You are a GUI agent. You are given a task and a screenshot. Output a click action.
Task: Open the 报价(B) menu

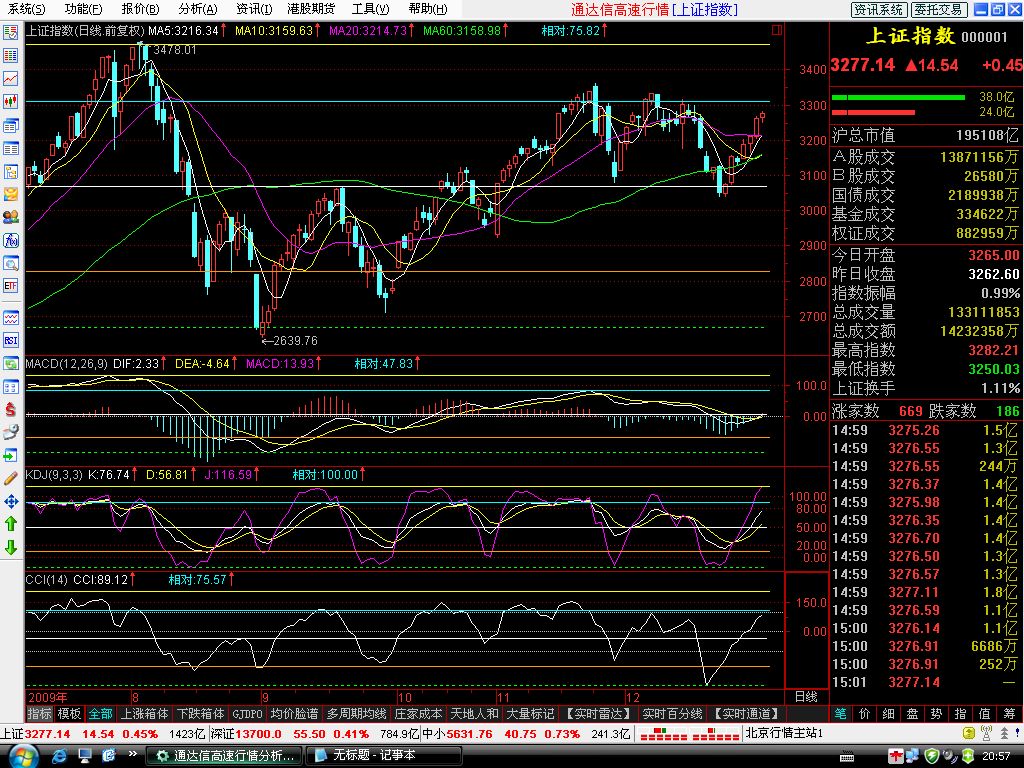pyautogui.click(x=140, y=8)
